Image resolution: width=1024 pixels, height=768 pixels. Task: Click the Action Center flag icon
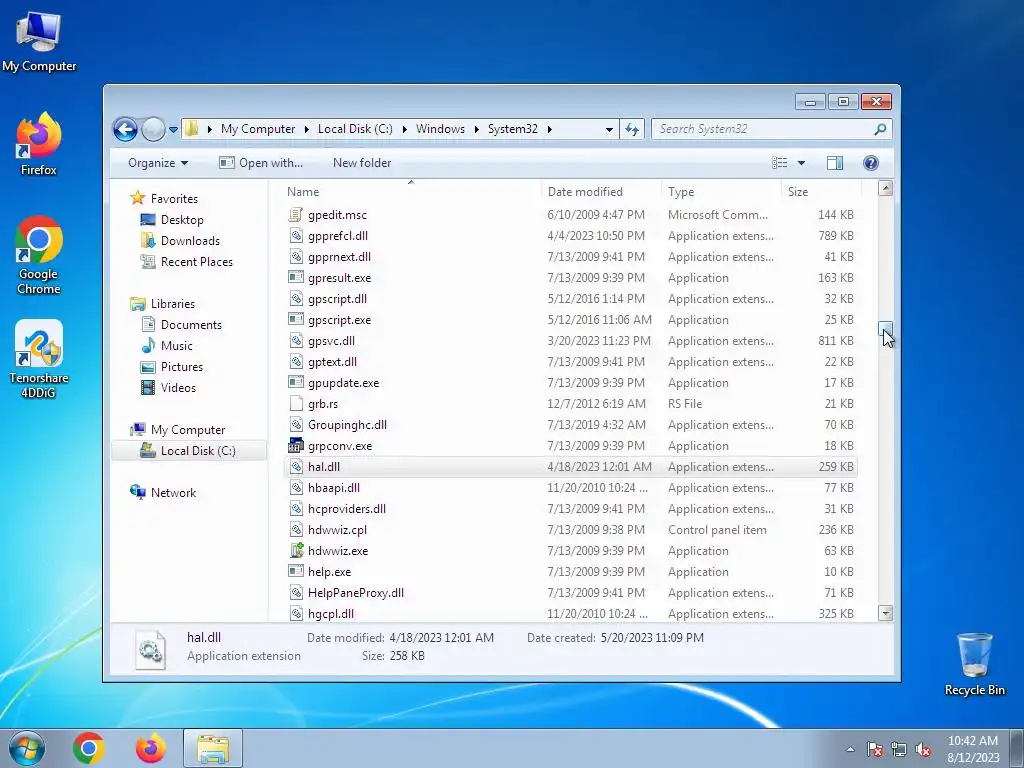(x=874, y=749)
